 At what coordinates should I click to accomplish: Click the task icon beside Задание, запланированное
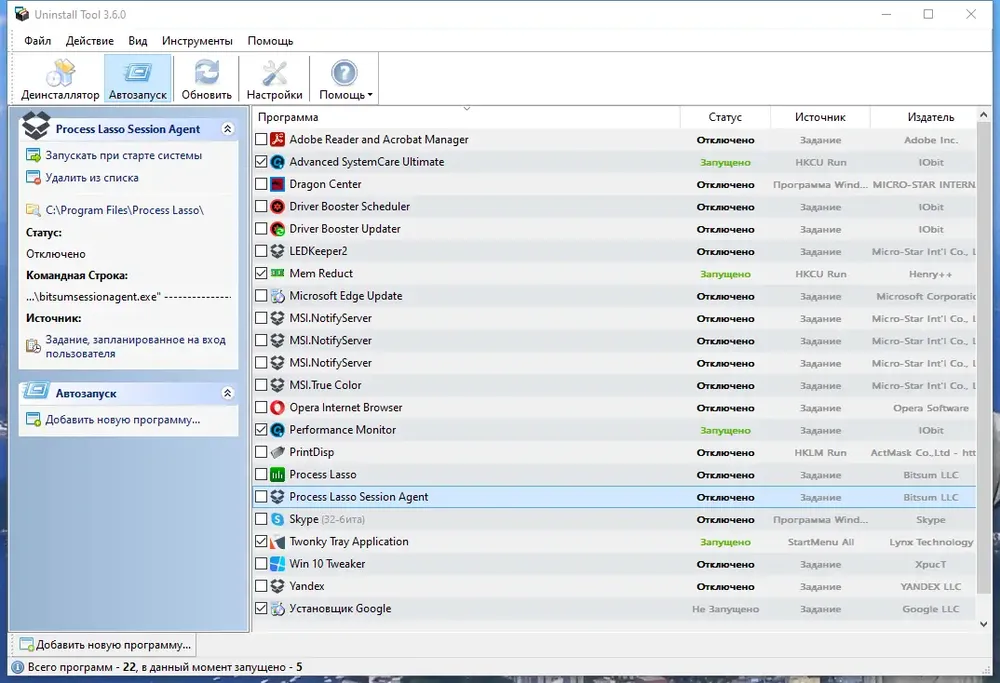coord(33,346)
